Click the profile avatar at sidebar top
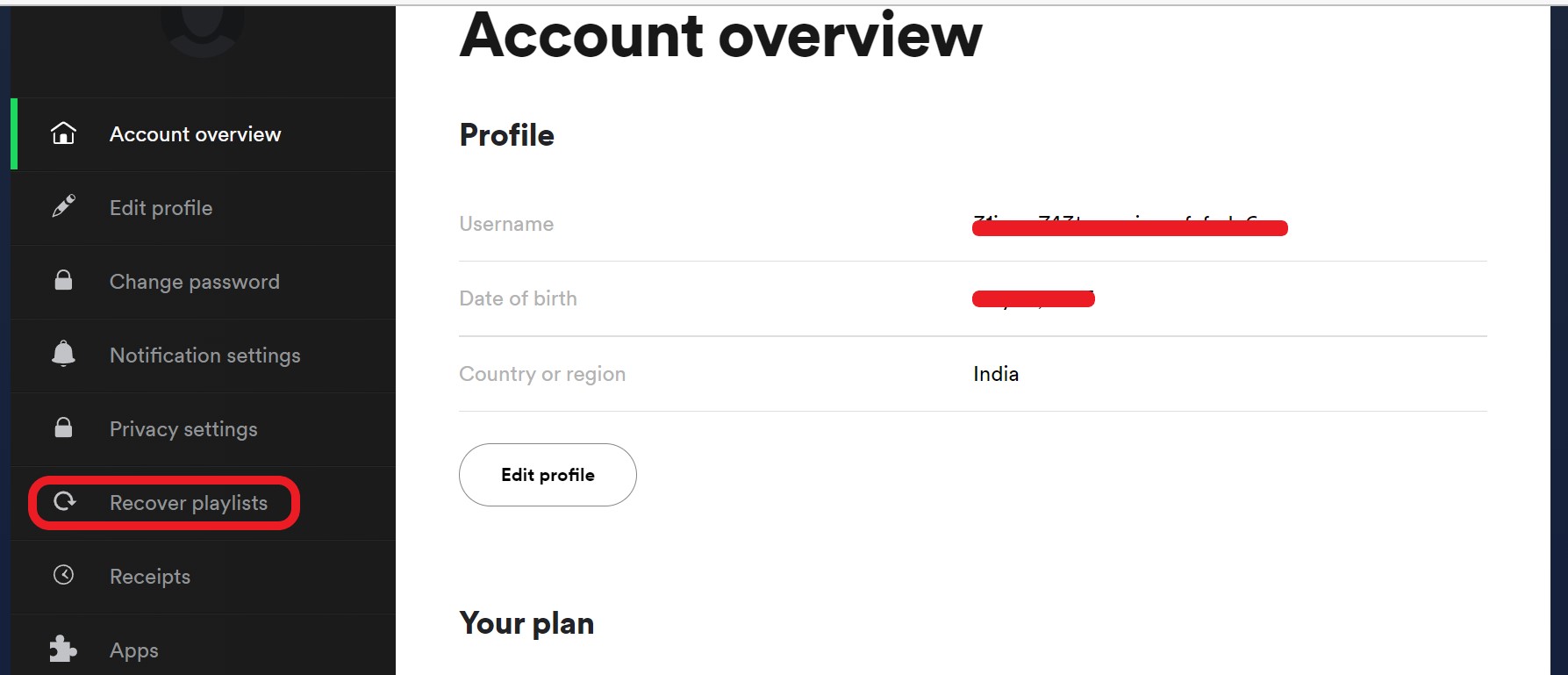This screenshot has height=675, width=1568. coord(203,28)
